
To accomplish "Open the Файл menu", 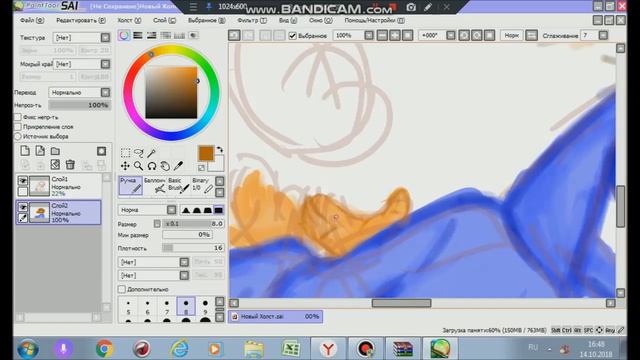I will click(x=32, y=20).
